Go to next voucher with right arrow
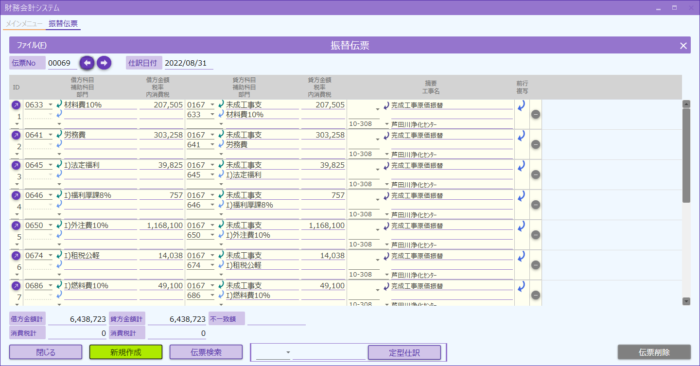This screenshot has height=366, width=700. (x=104, y=63)
